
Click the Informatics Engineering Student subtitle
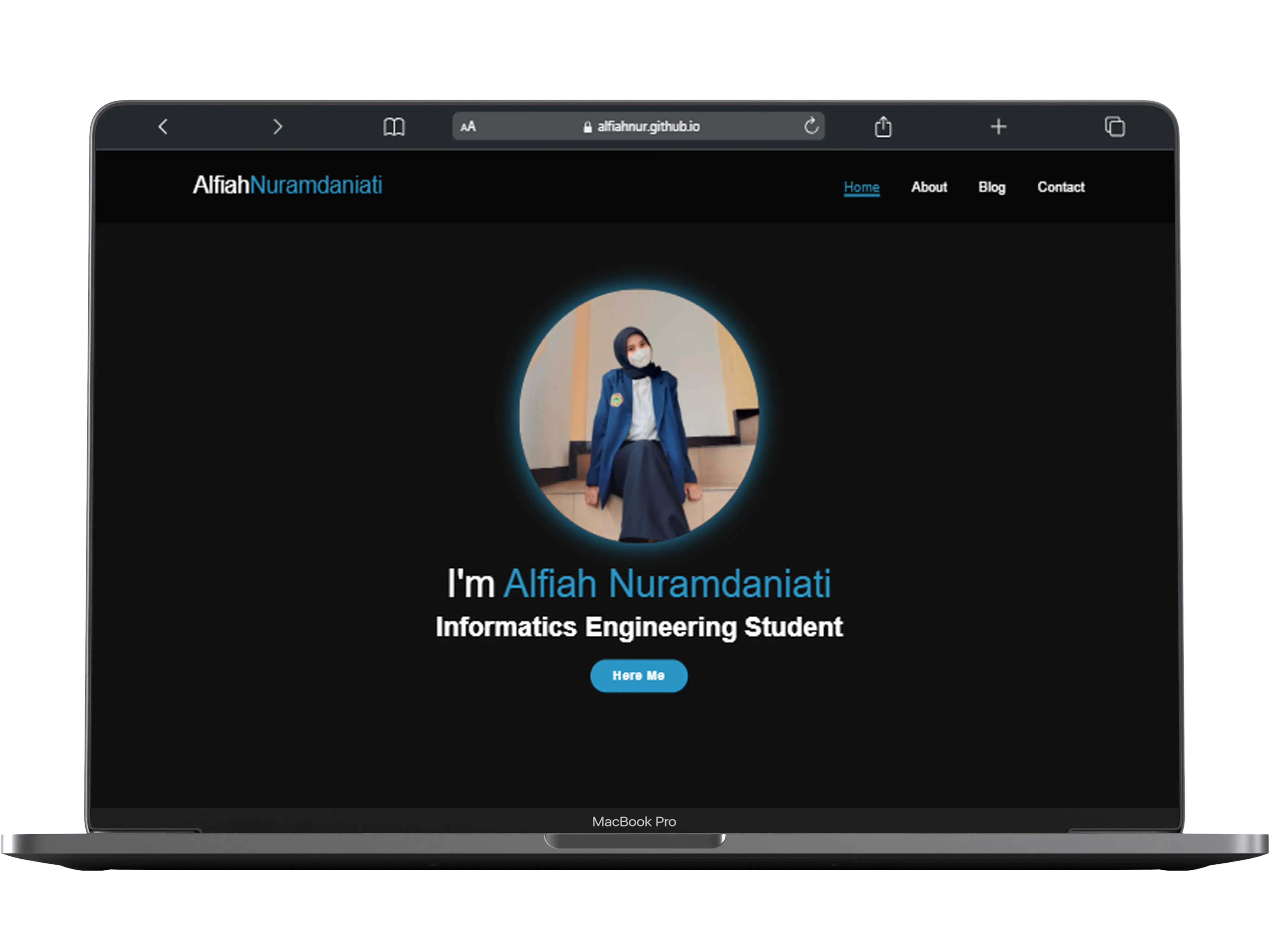click(639, 627)
